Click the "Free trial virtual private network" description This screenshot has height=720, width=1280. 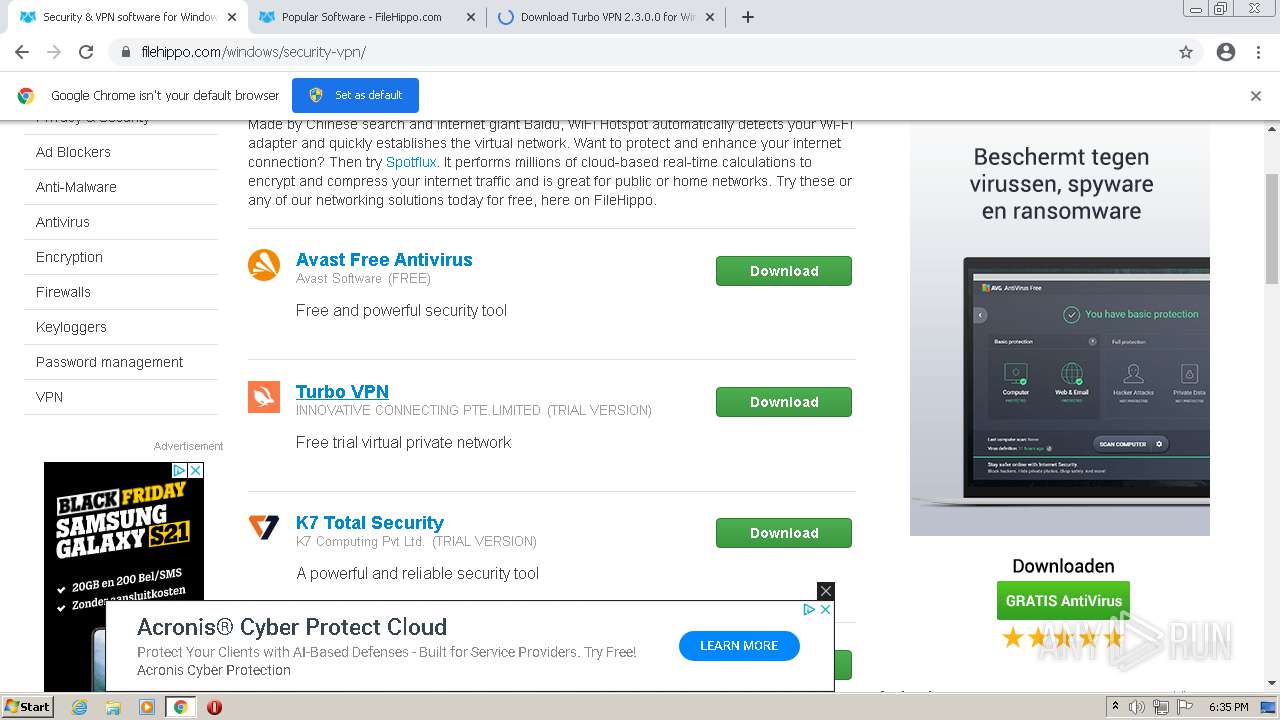403,442
